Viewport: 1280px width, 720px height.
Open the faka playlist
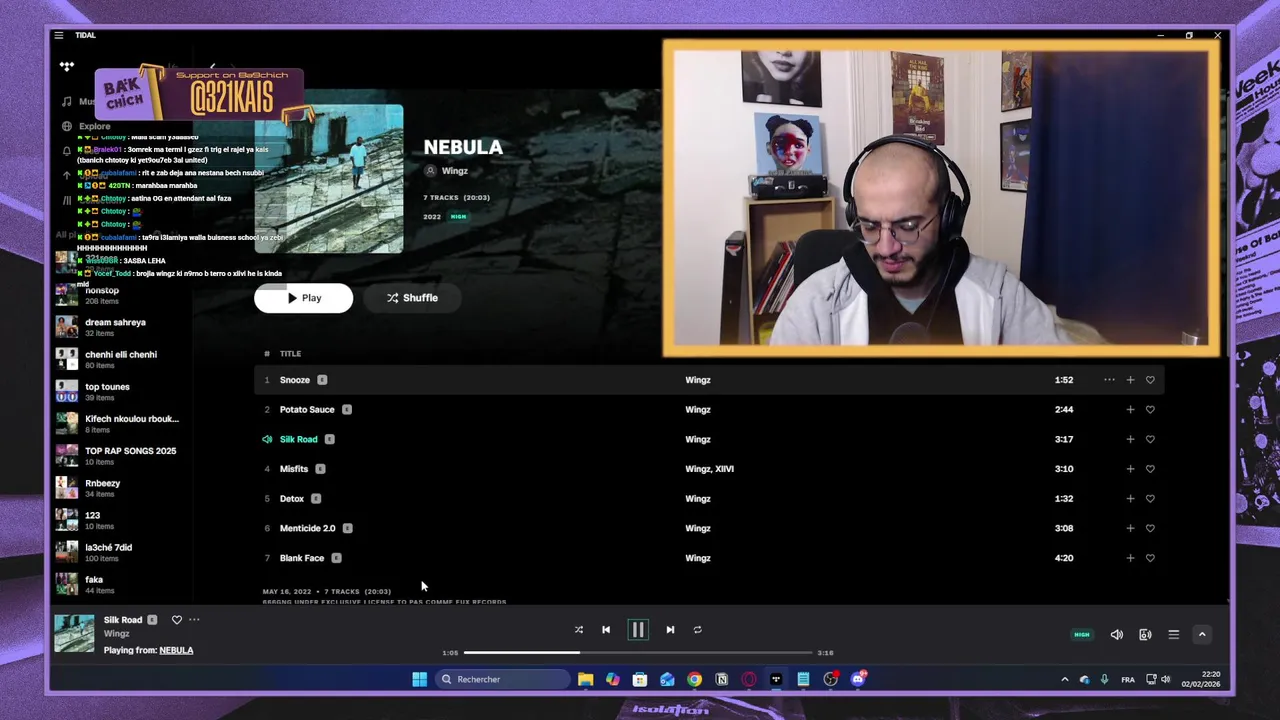pyautogui.click(x=94, y=580)
